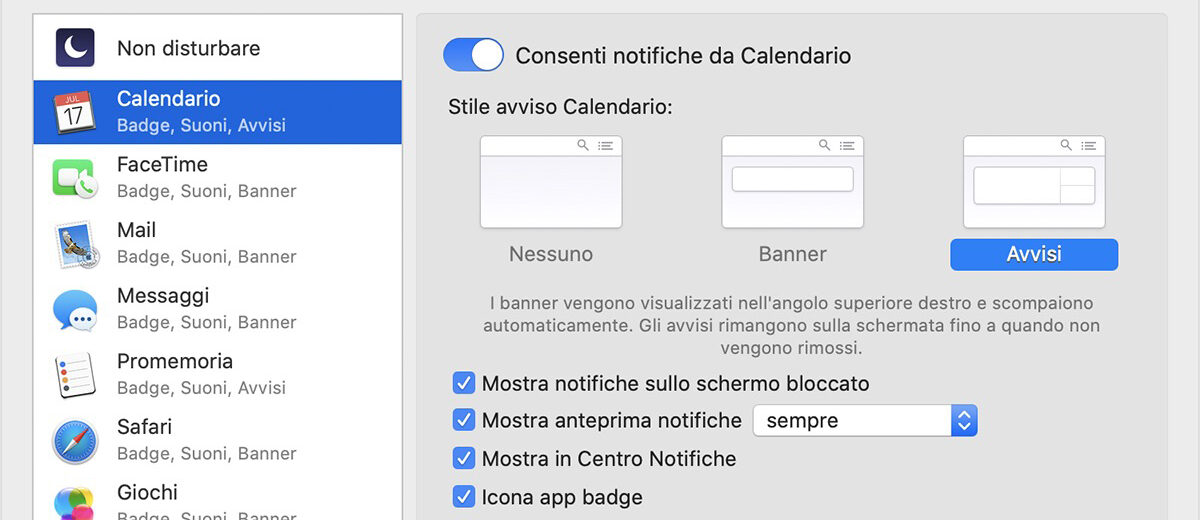Viewport: 1200px width, 520px height.
Task: Choose the Messaggi speech bubble icon
Action: tap(75, 310)
